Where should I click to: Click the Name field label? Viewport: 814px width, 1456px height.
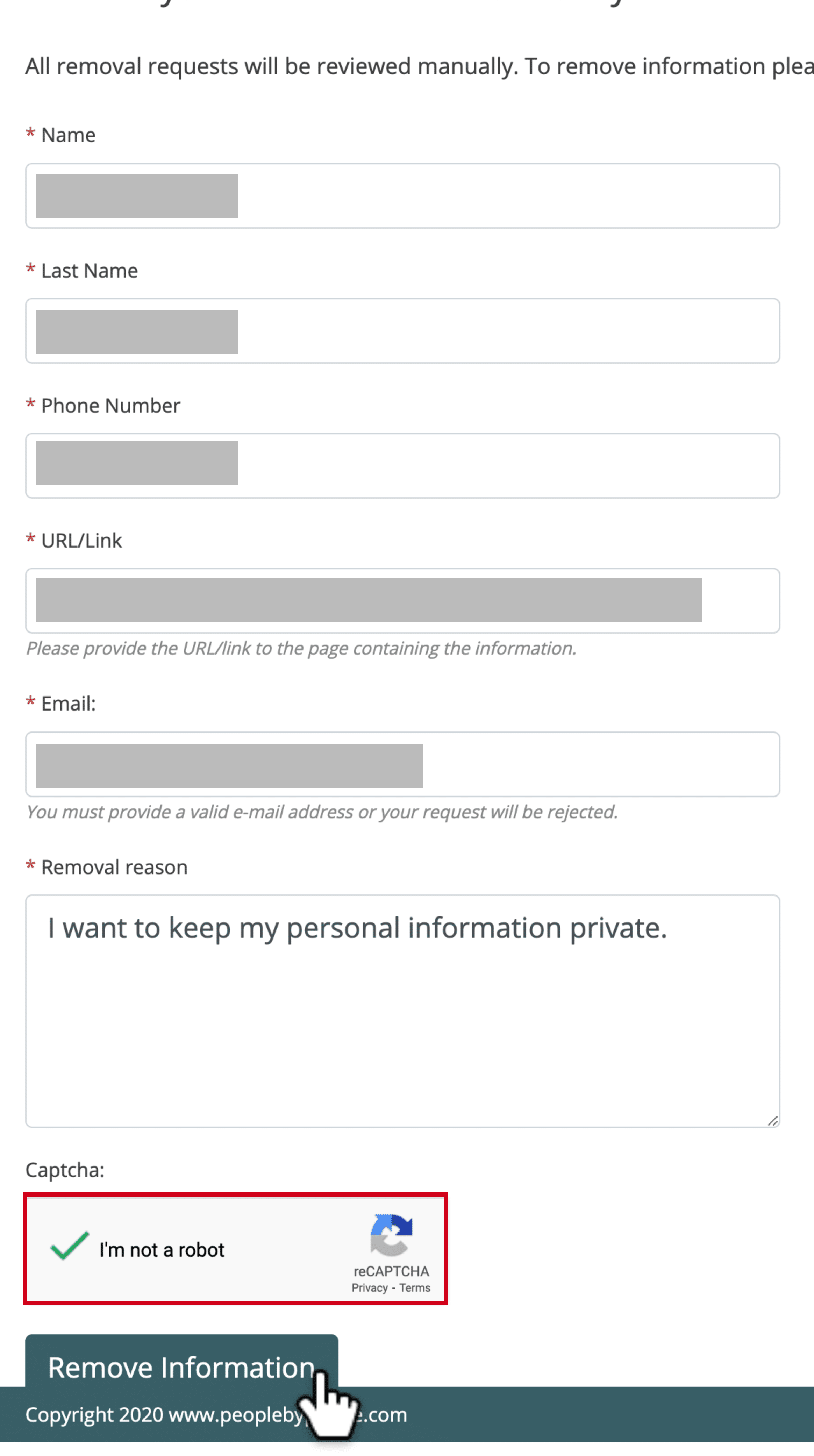tap(69, 136)
